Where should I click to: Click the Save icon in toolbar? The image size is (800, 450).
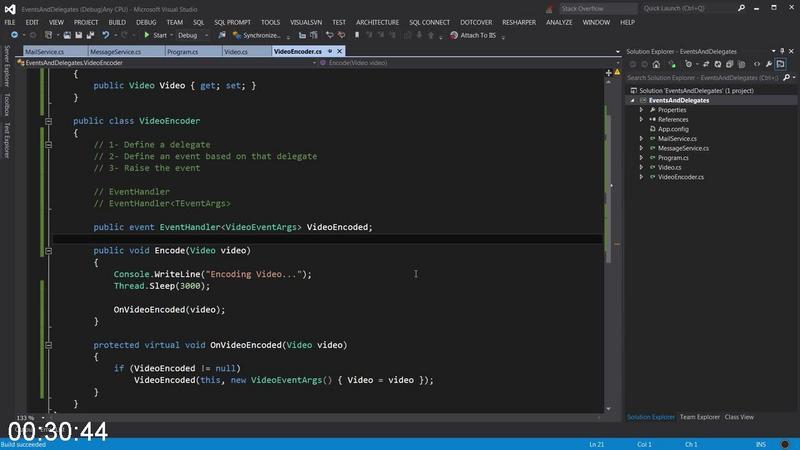79,35
